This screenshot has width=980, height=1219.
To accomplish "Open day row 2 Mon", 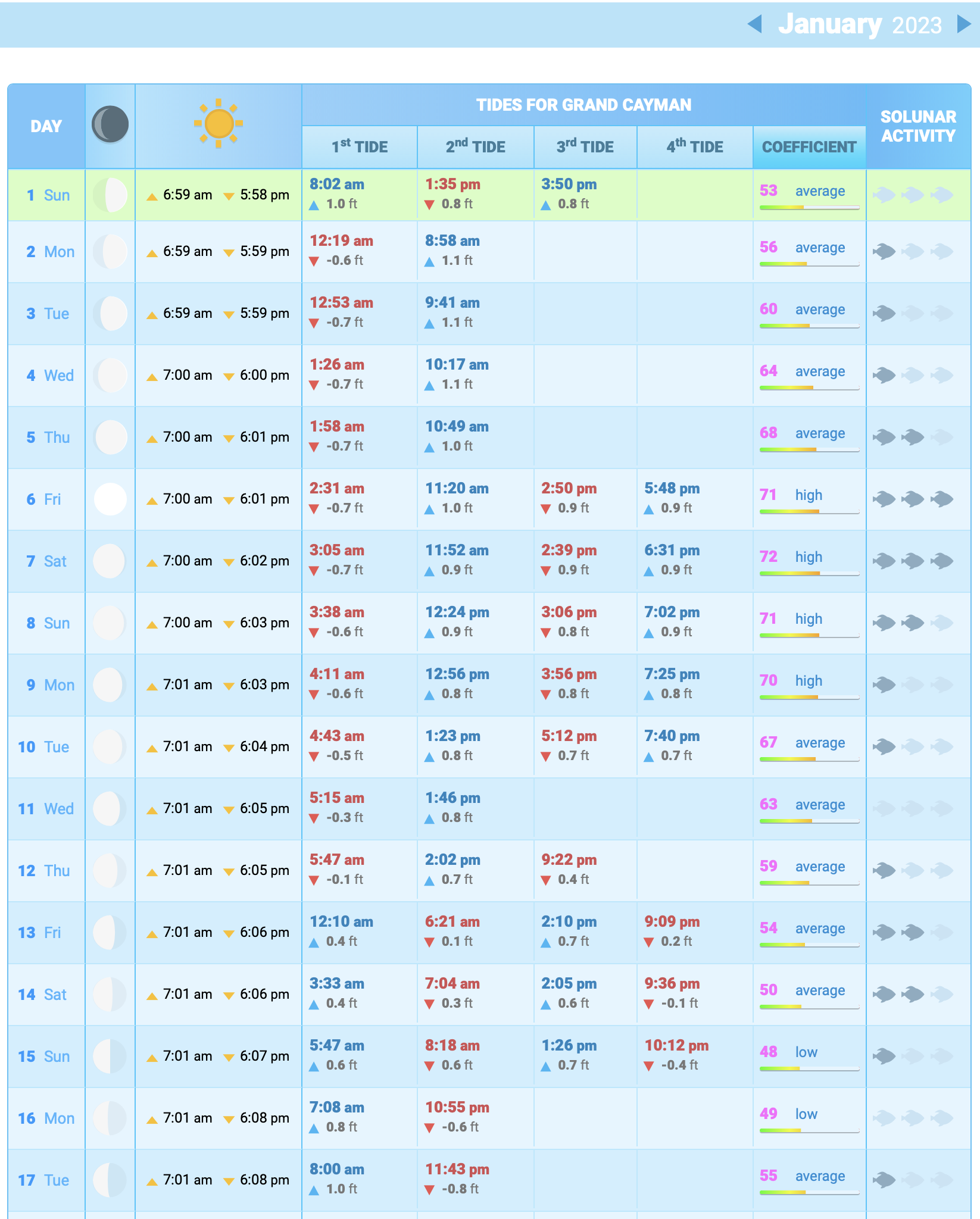I will click(x=50, y=252).
